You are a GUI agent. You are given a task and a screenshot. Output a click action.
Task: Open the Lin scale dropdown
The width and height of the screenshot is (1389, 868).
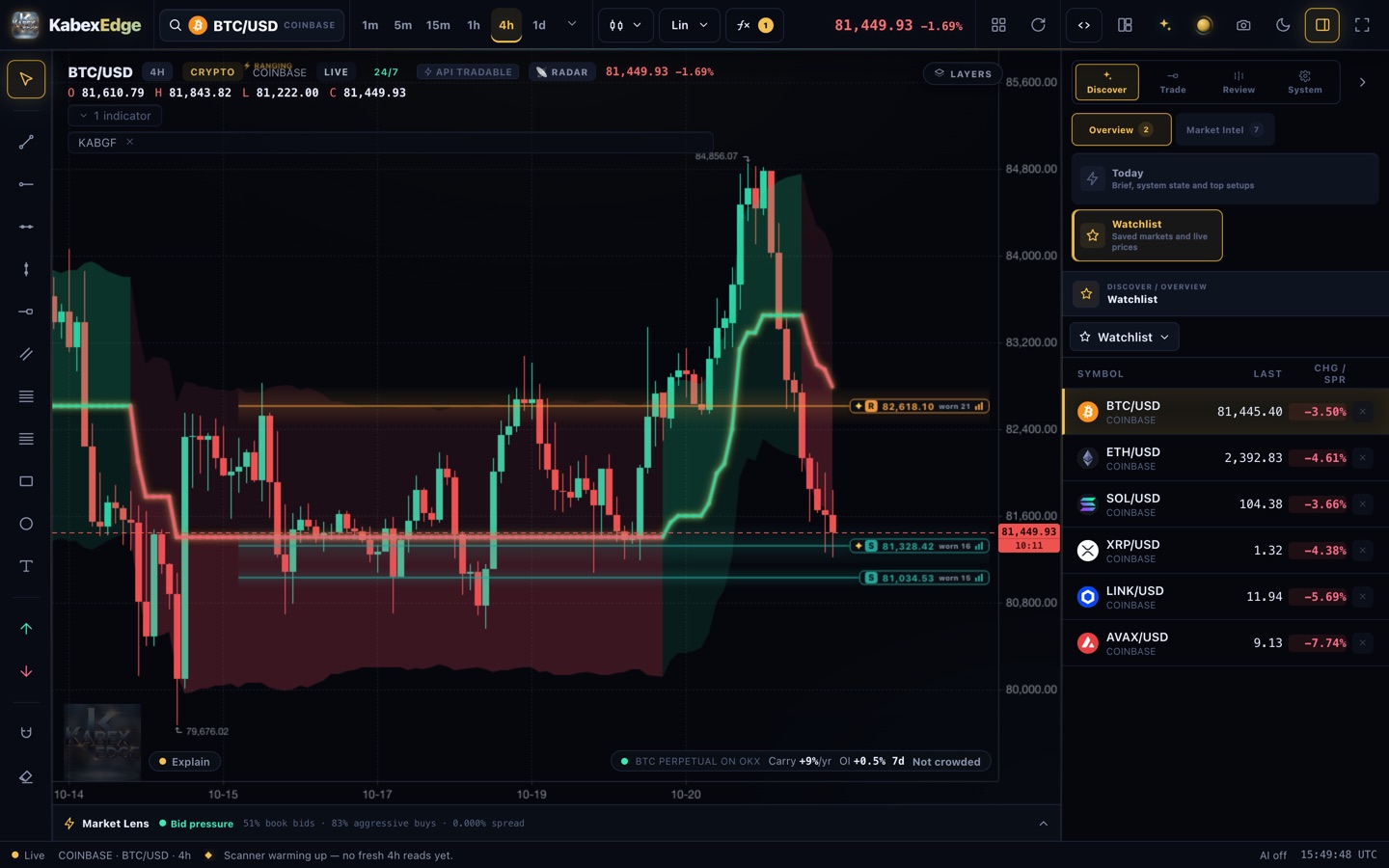pos(689,25)
